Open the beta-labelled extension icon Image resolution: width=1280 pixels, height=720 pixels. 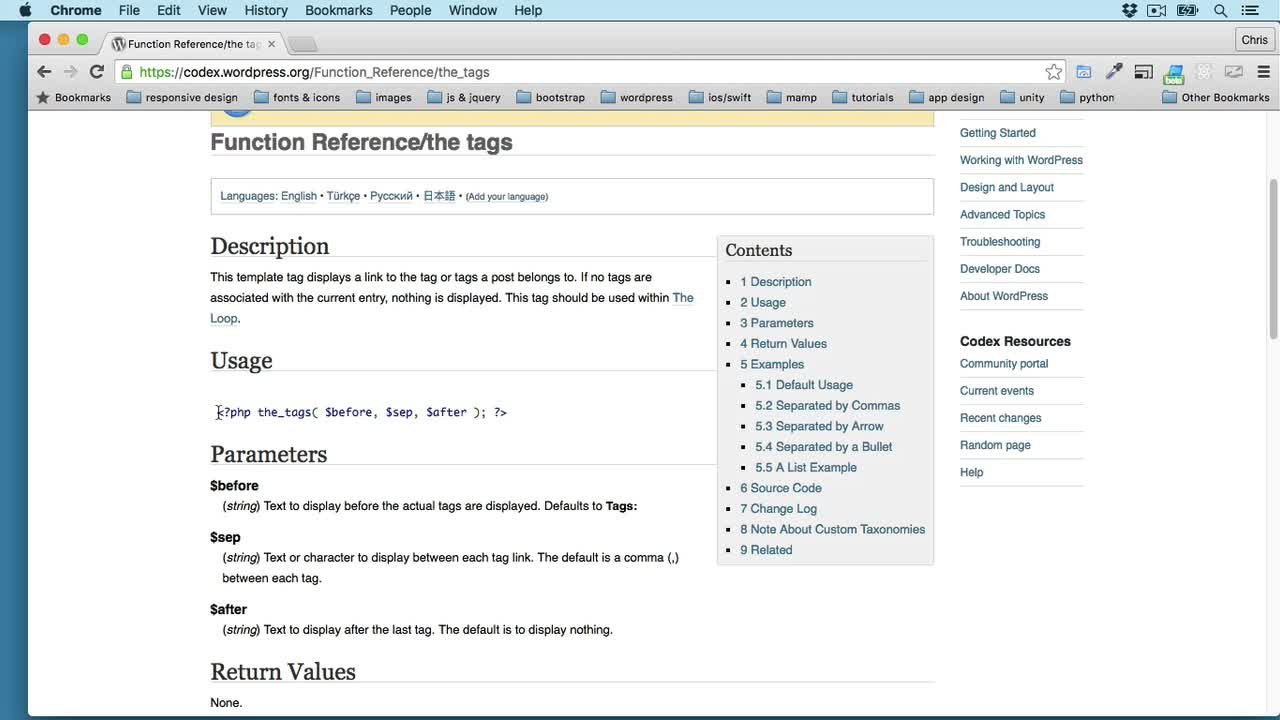pos(1174,73)
